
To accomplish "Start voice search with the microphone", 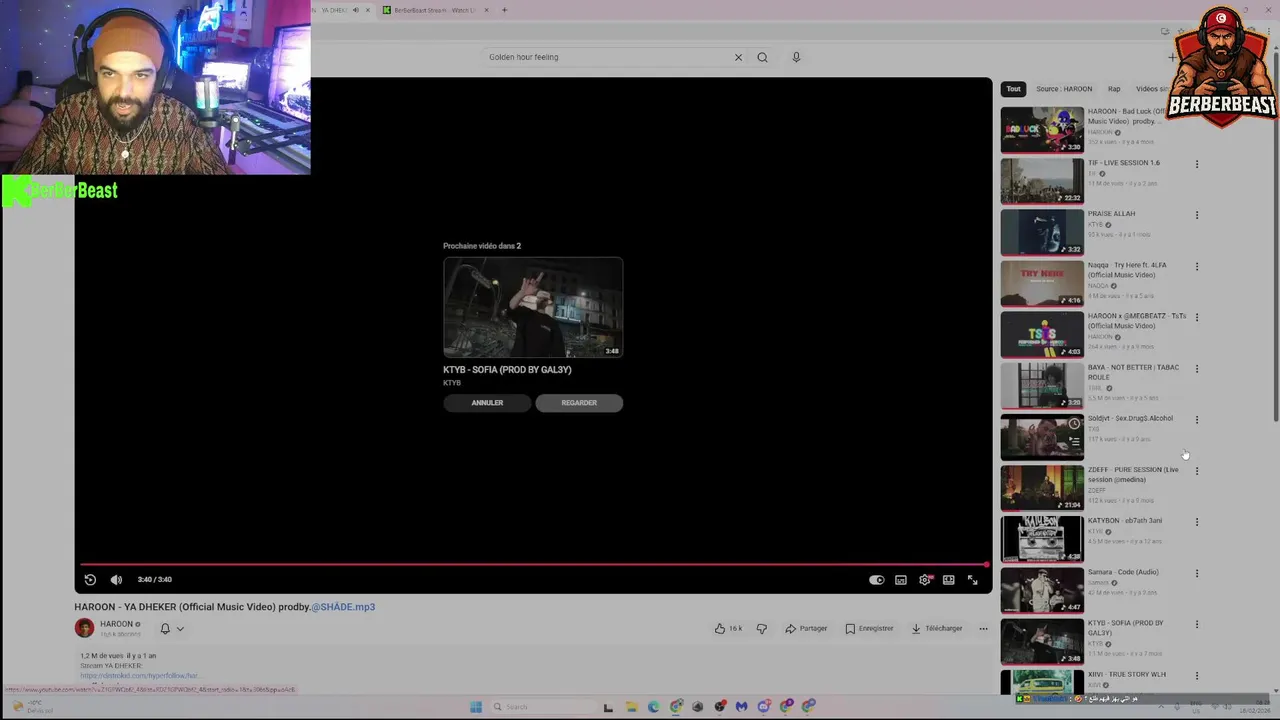I will [796, 57].
